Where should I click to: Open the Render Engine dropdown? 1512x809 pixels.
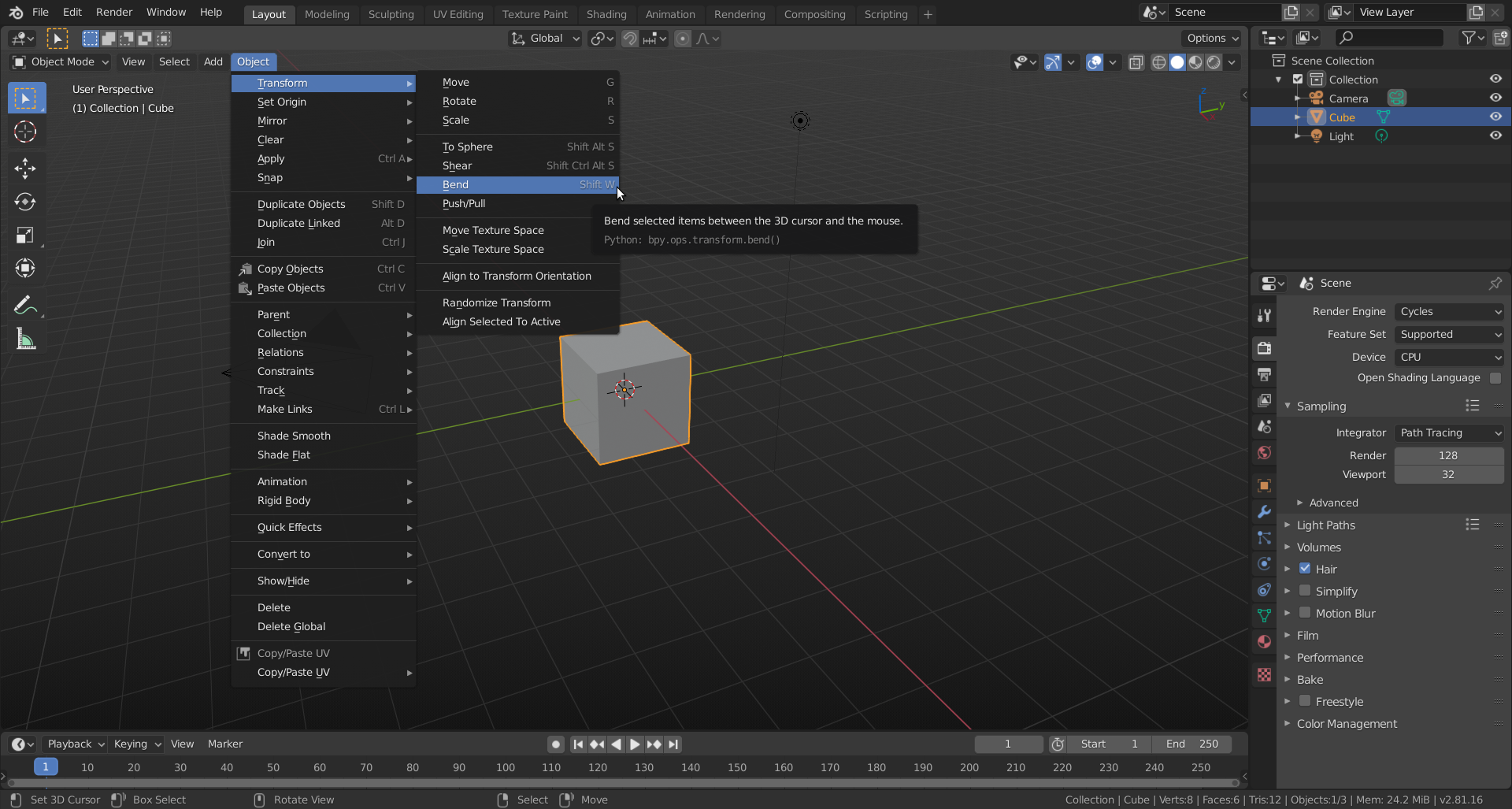(1449, 312)
